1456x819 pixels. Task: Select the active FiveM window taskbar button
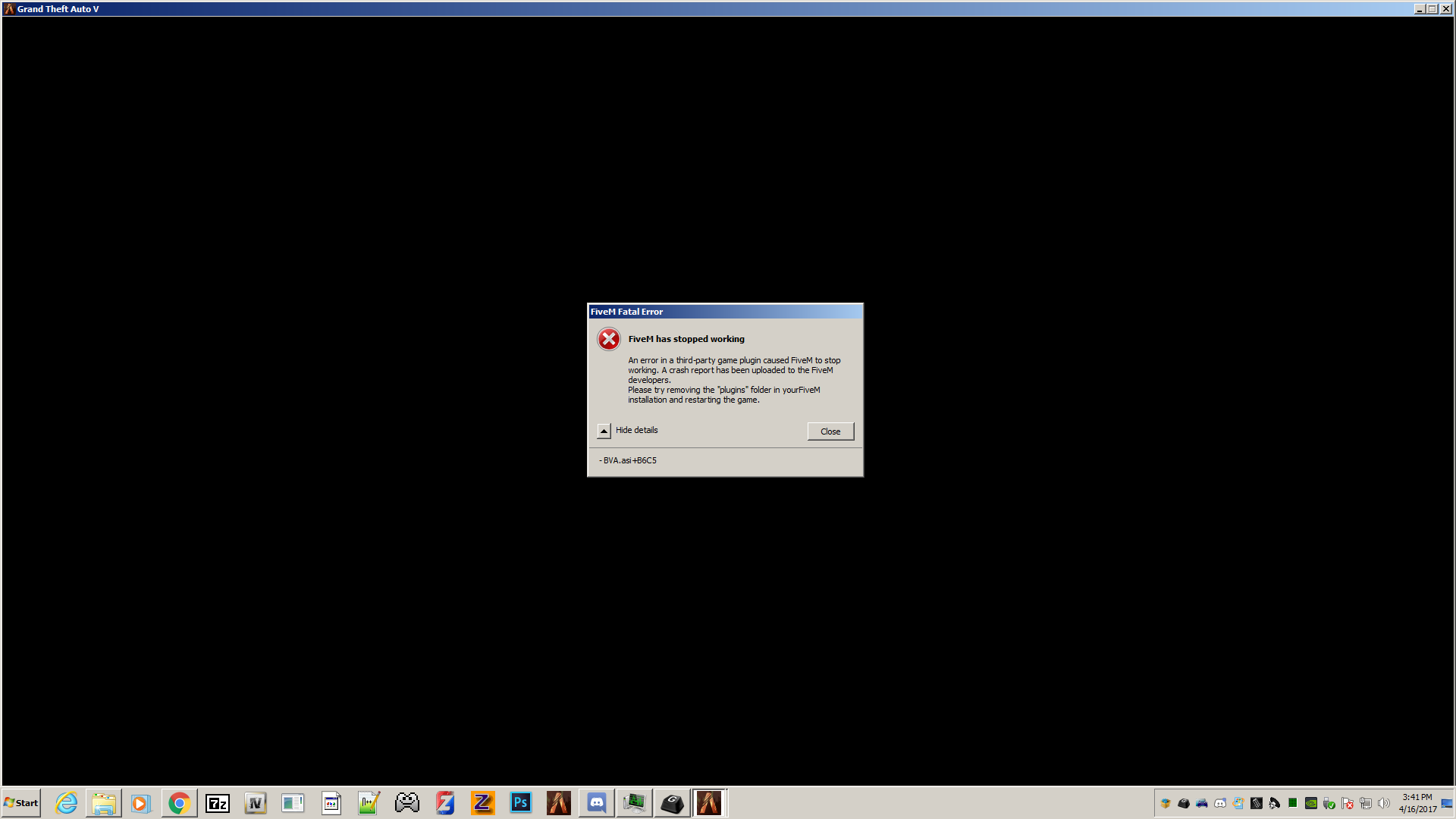pos(710,803)
